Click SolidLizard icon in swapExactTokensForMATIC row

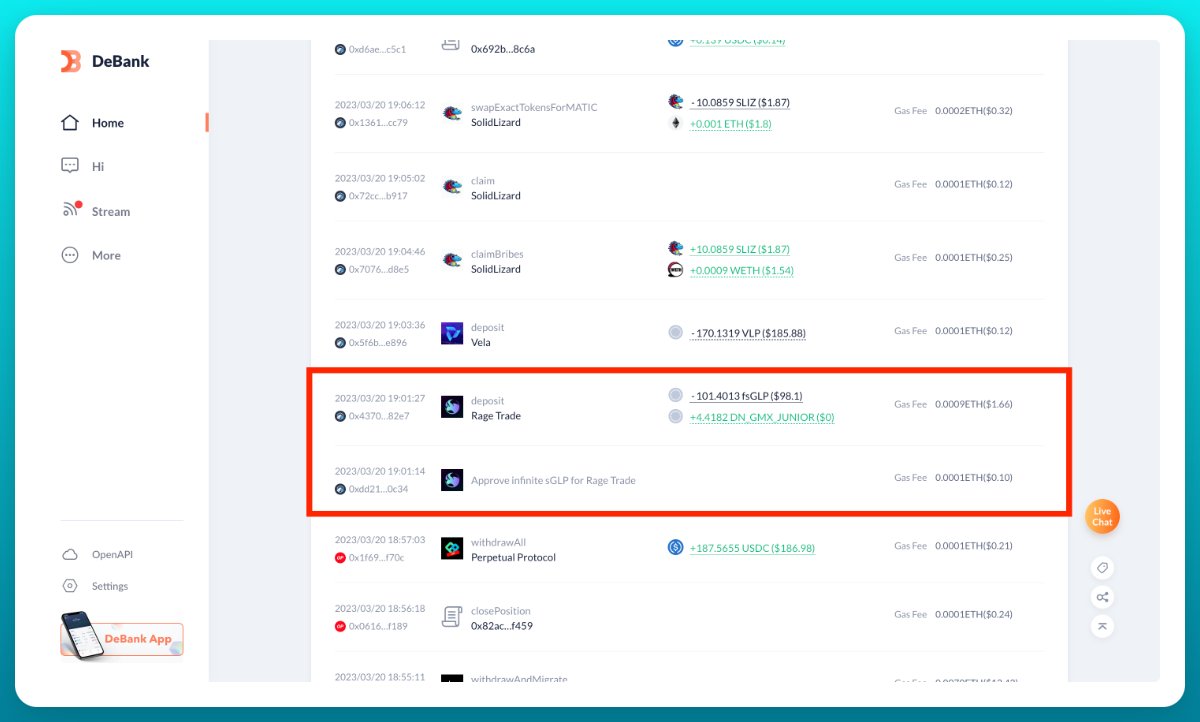point(452,114)
